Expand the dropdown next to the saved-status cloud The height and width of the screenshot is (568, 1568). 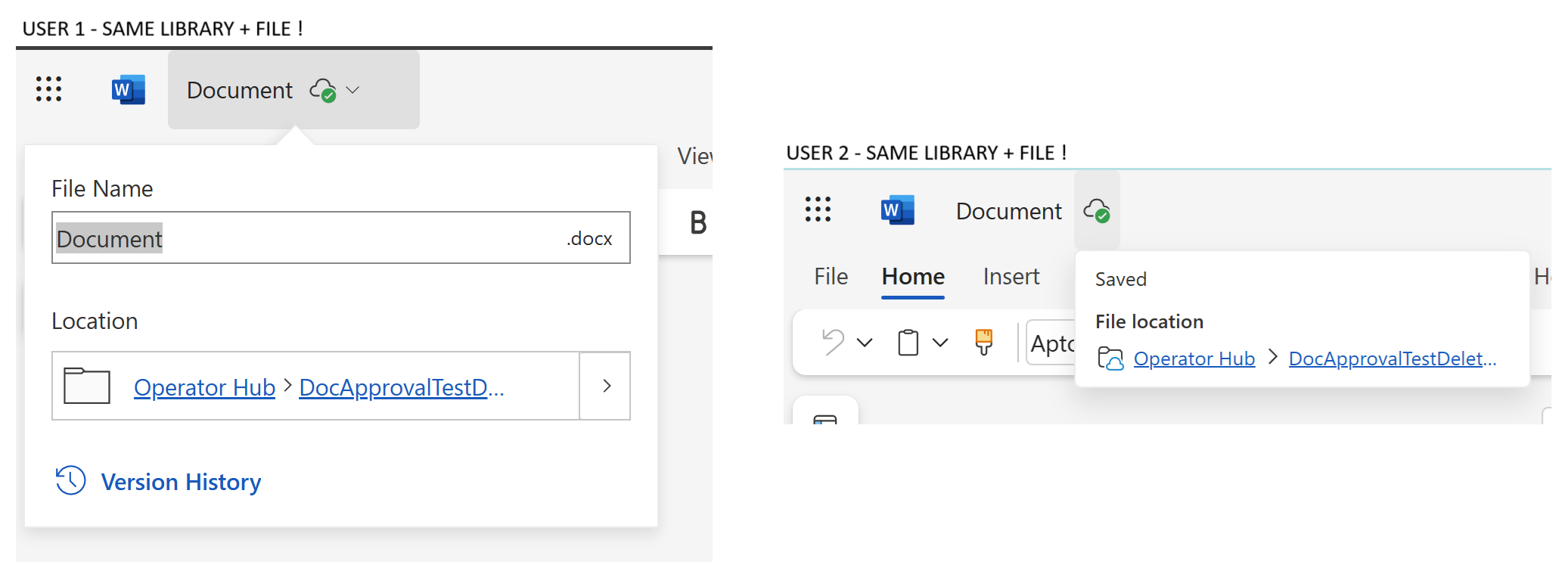pyautogui.click(x=352, y=91)
